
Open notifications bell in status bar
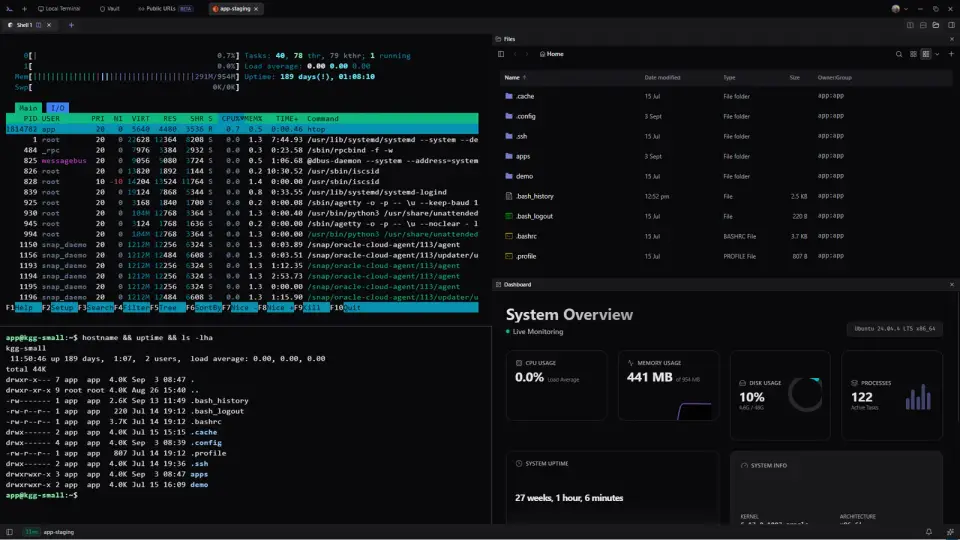click(x=929, y=532)
